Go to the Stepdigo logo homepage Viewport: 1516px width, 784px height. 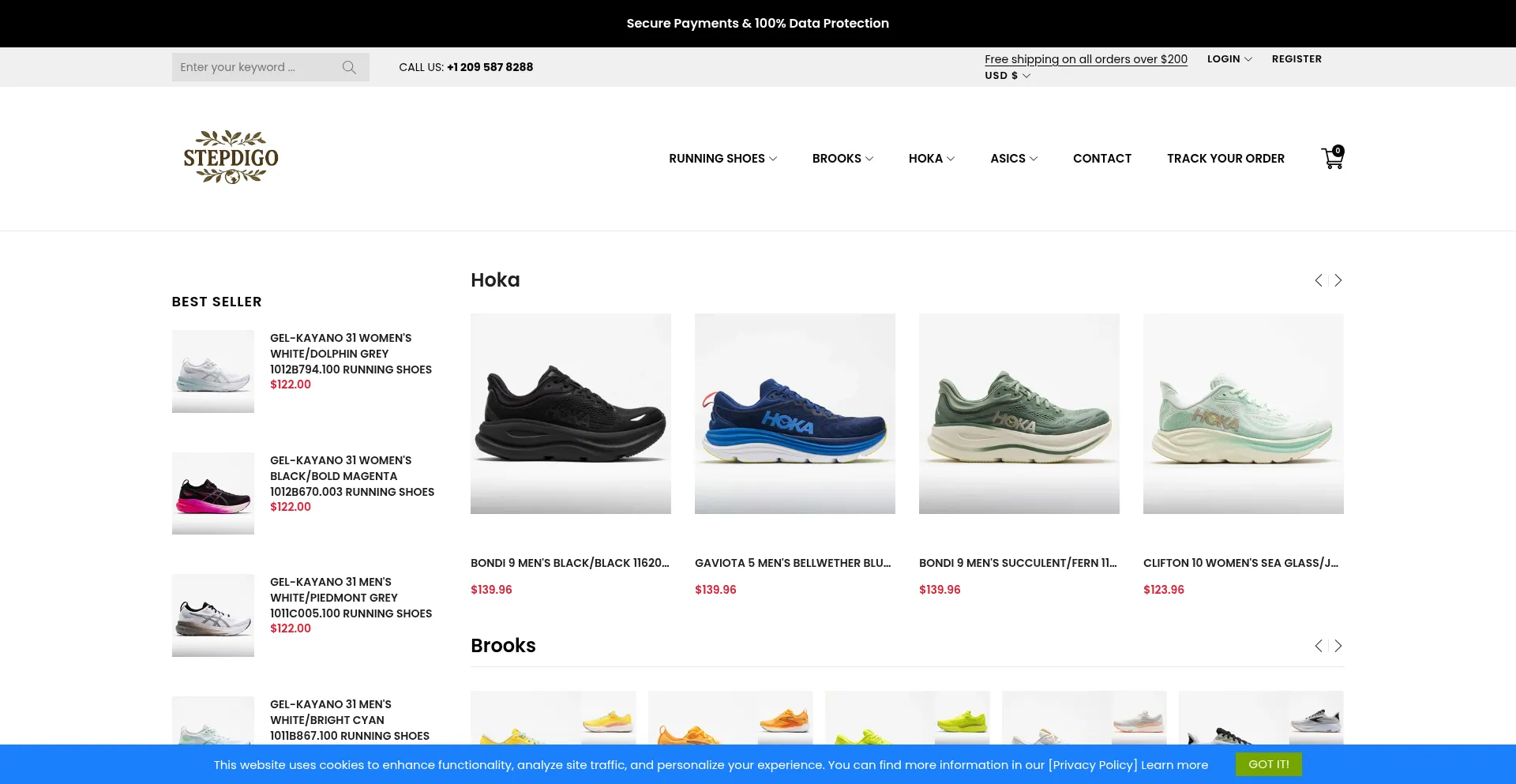click(231, 157)
